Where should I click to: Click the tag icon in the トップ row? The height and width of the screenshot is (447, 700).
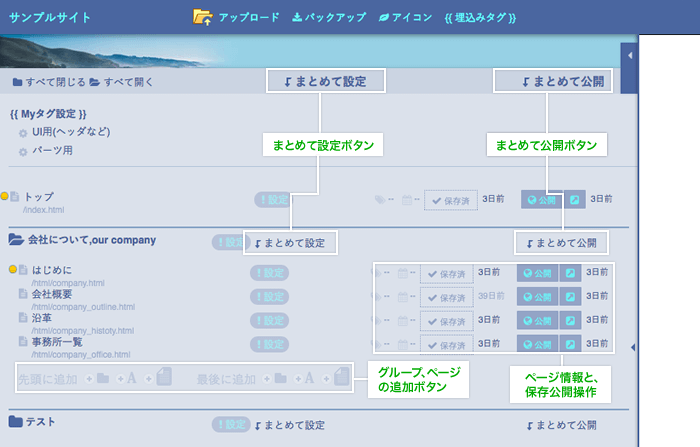[x=379, y=200]
